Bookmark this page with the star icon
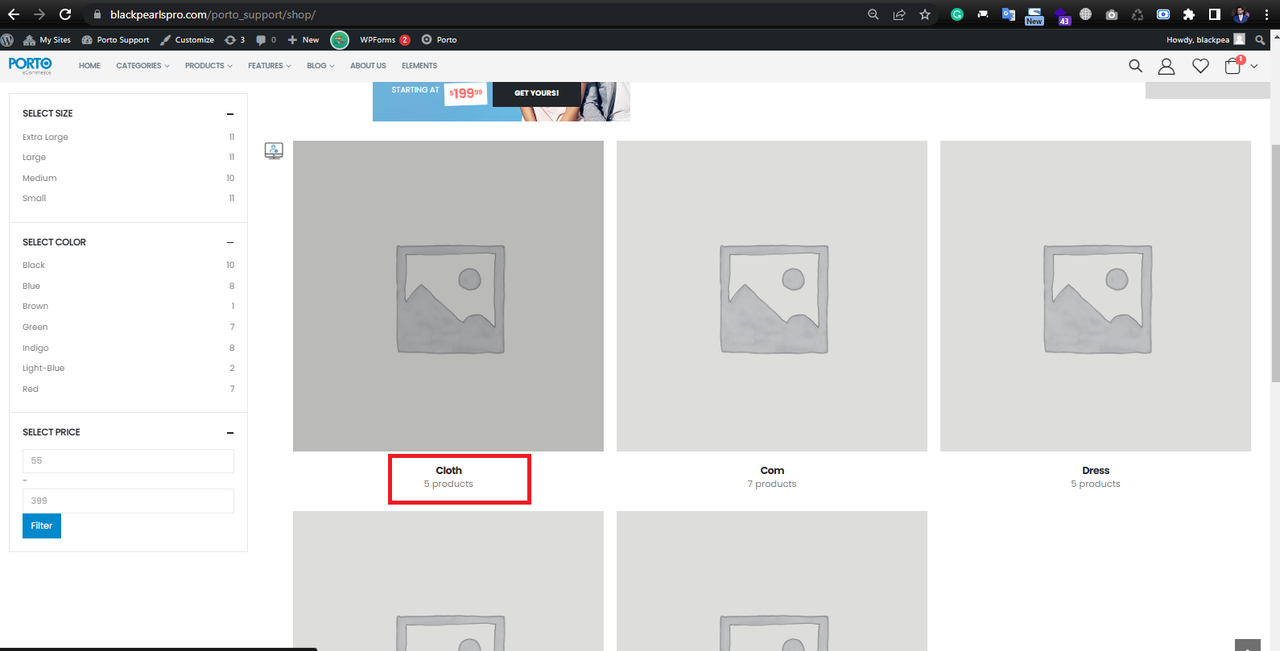Screen dimensions: 1280x651 click(925, 15)
